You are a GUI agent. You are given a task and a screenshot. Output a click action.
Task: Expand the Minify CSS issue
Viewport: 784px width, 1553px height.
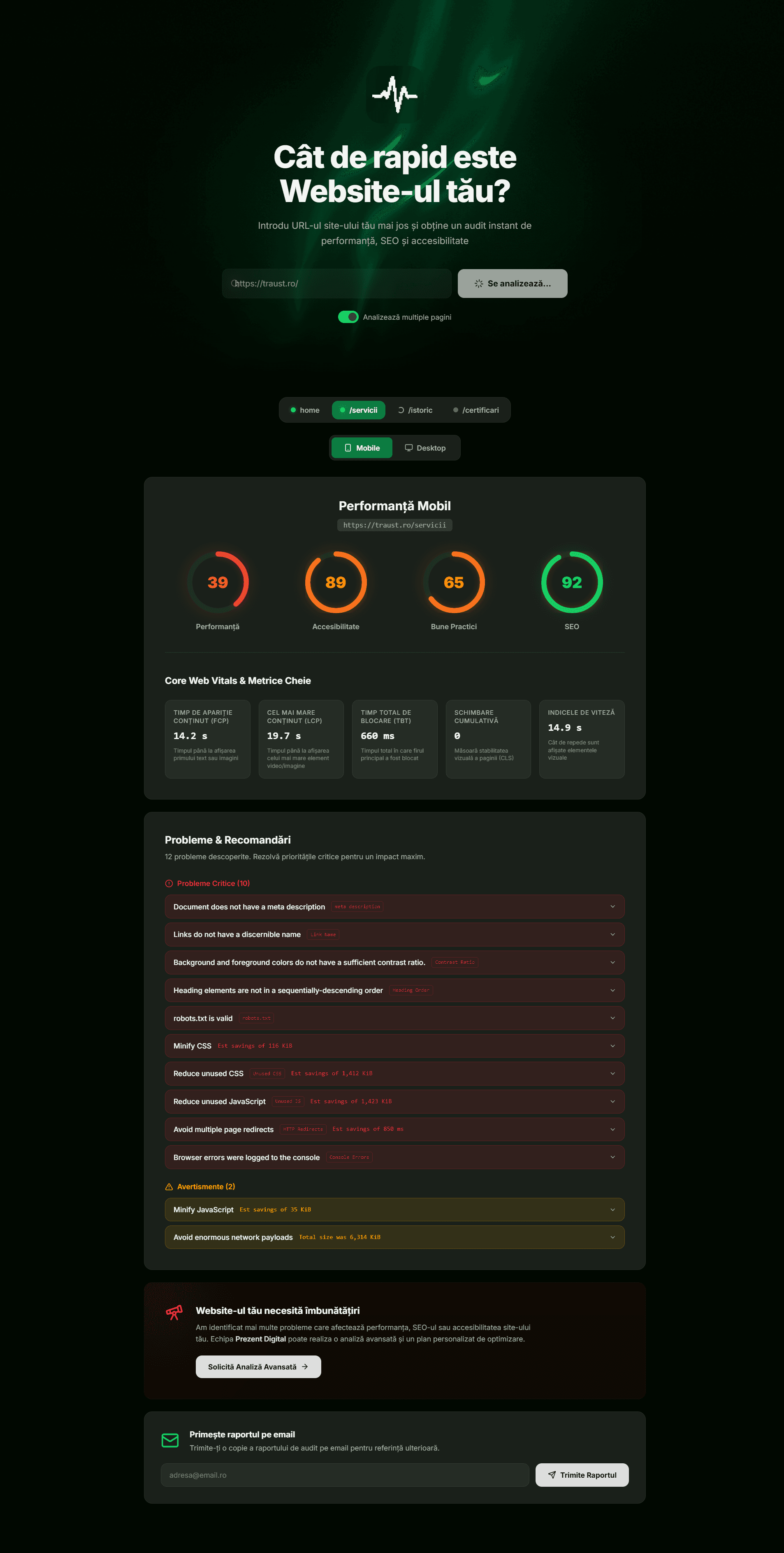pyautogui.click(x=395, y=1046)
